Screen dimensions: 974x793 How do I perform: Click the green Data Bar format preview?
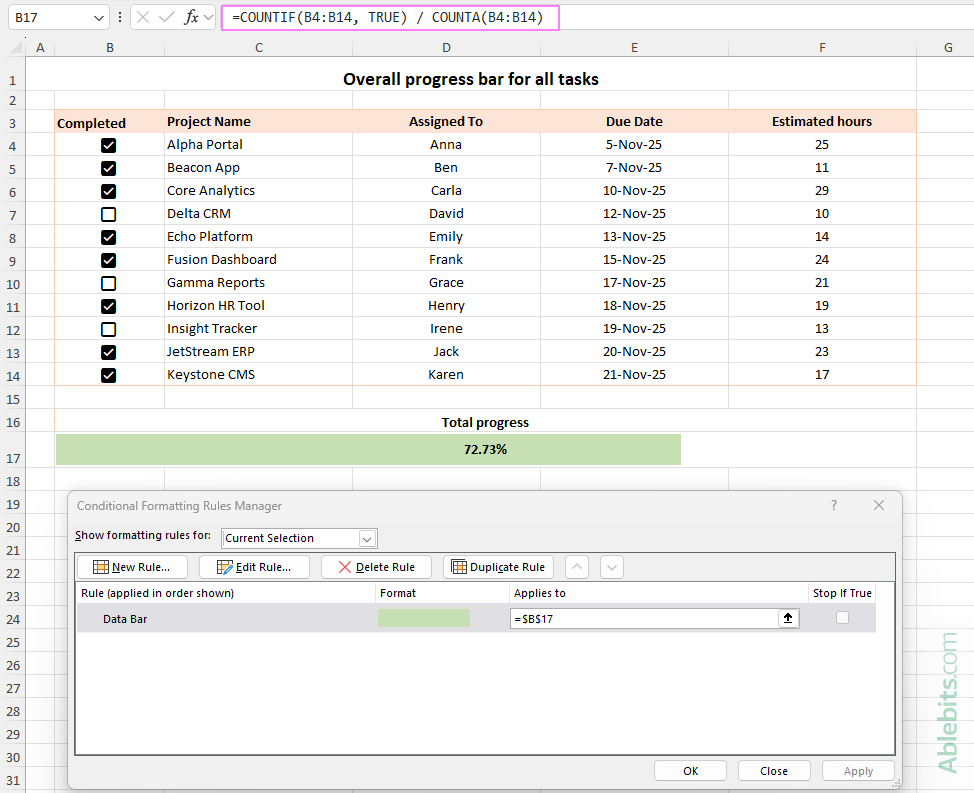coord(423,617)
